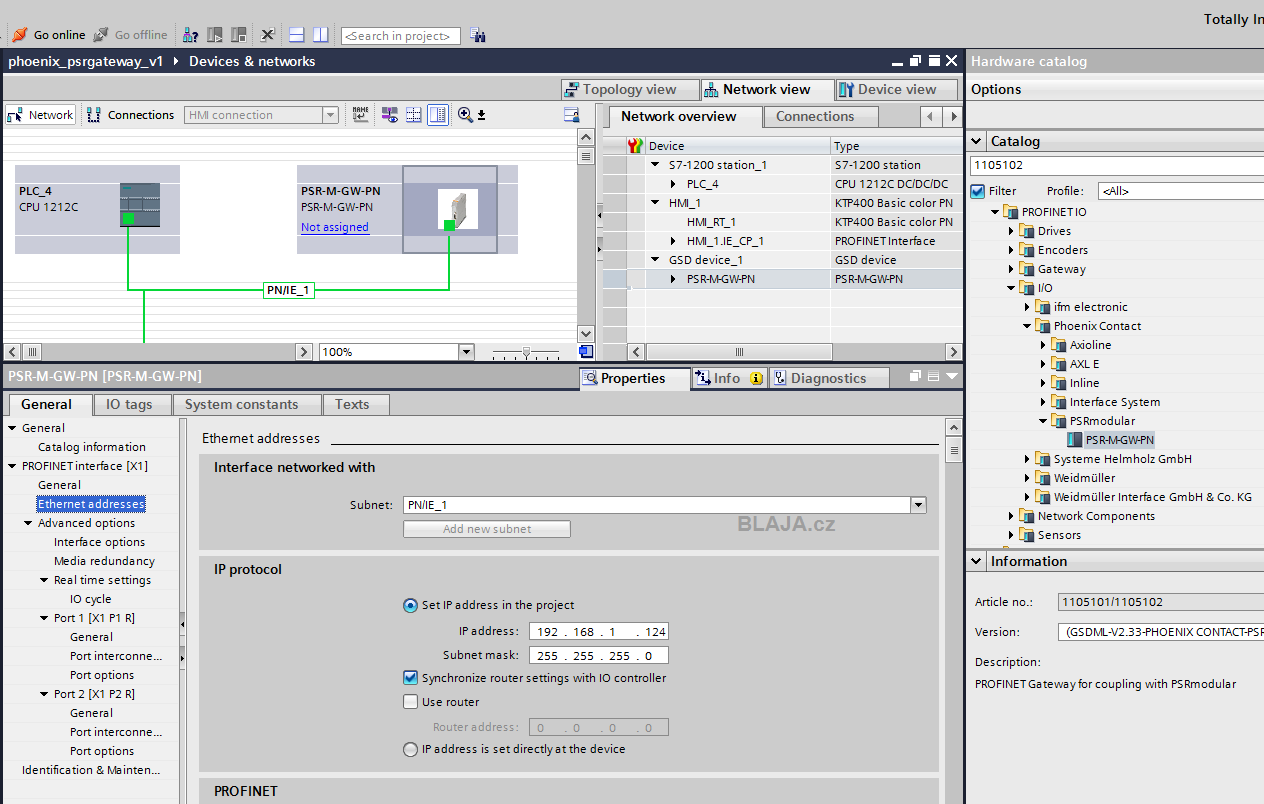Click the PROFINET IO folder icon in catalog
The width and height of the screenshot is (1264, 804).
coord(1011,212)
